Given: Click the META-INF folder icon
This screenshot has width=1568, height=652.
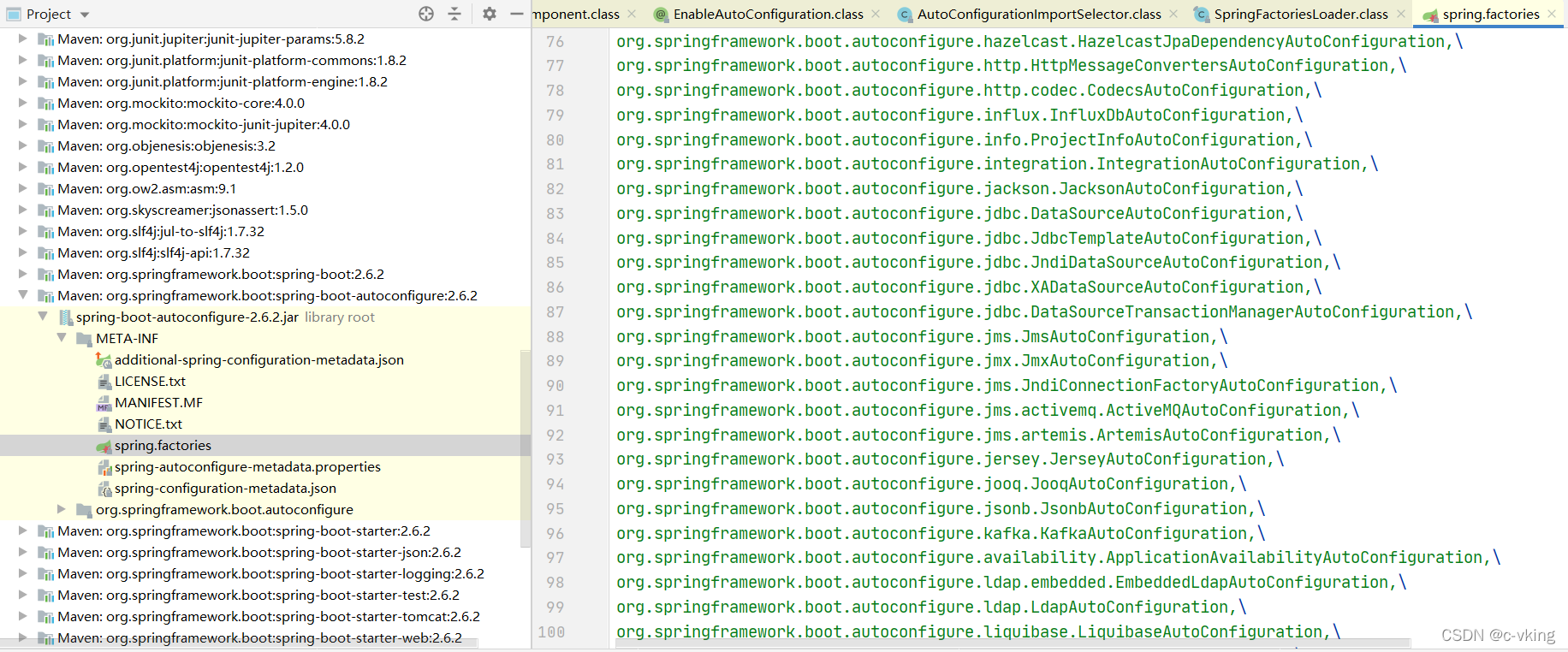Looking at the screenshot, I should 84,339.
